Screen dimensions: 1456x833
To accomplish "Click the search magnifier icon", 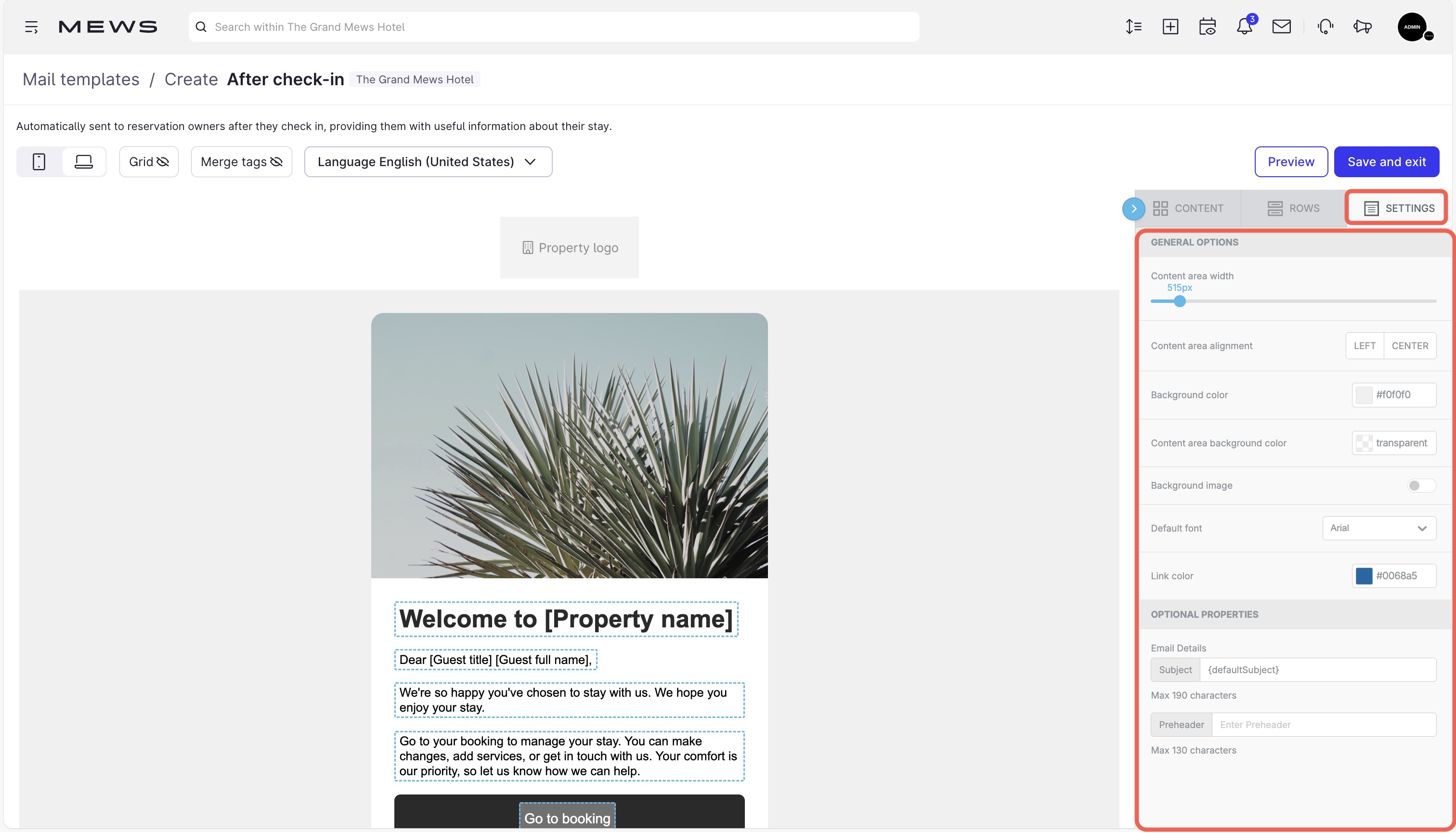I will pos(201,27).
